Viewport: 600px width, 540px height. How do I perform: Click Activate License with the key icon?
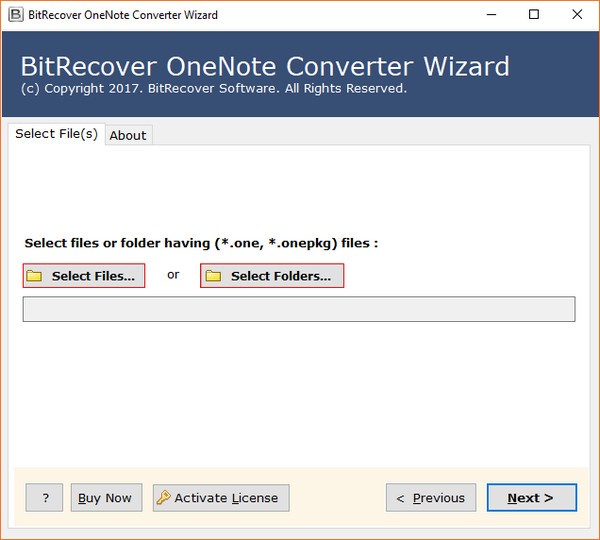(221, 498)
